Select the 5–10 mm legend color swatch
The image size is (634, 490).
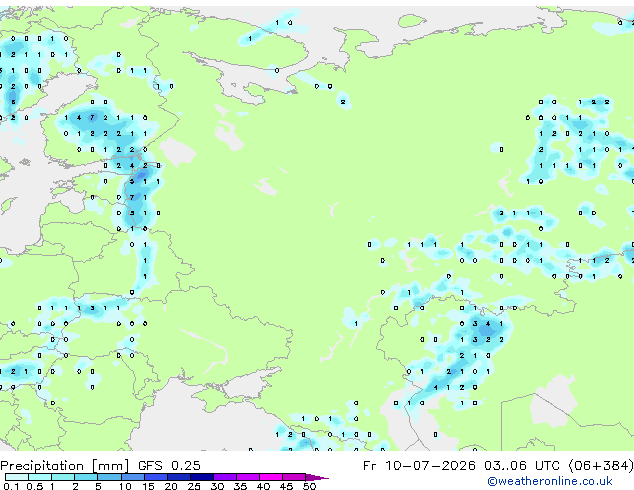pos(109,477)
